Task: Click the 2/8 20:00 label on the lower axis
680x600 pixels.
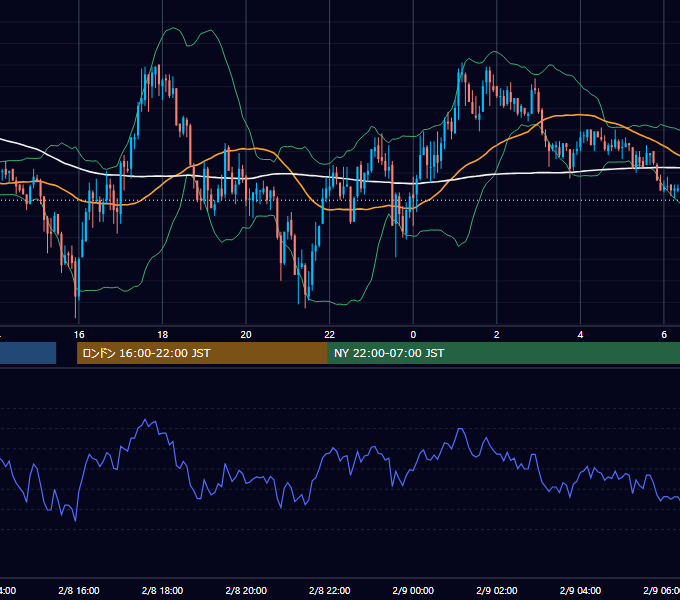Action: click(246, 590)
